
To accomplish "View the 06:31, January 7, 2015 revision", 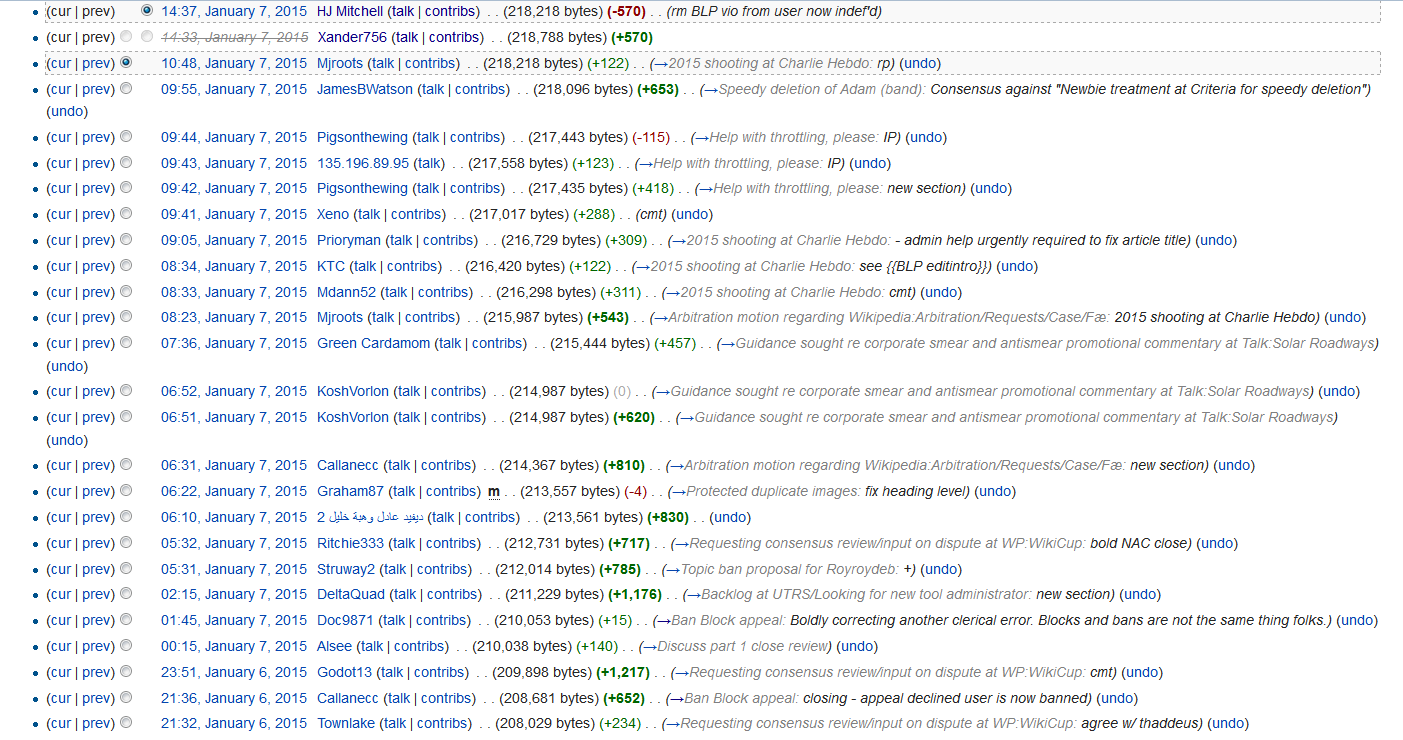I will (x=234, y=465).
